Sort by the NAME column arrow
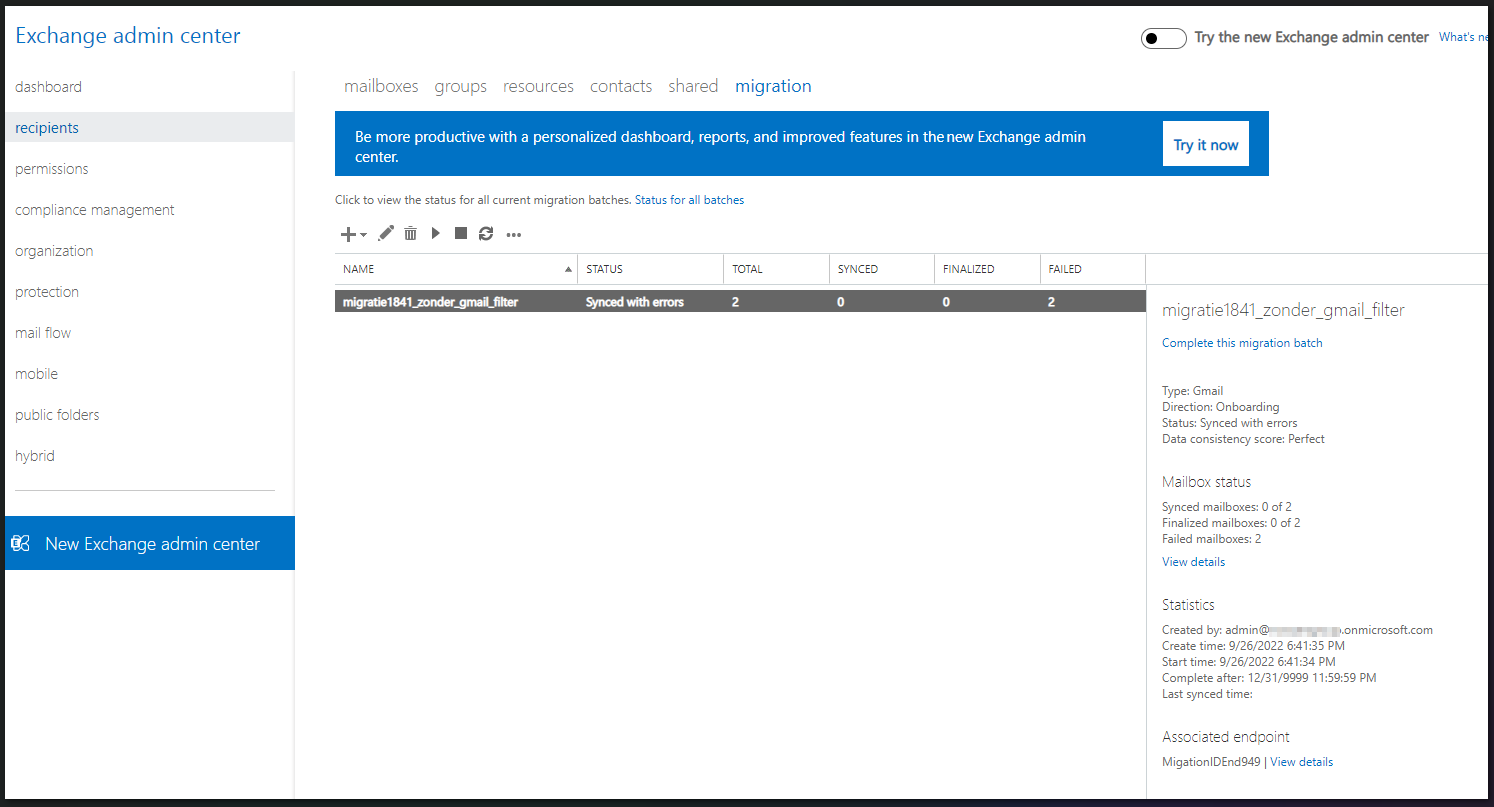Screen dimensions: 1494x807 (x=569, y=269)
